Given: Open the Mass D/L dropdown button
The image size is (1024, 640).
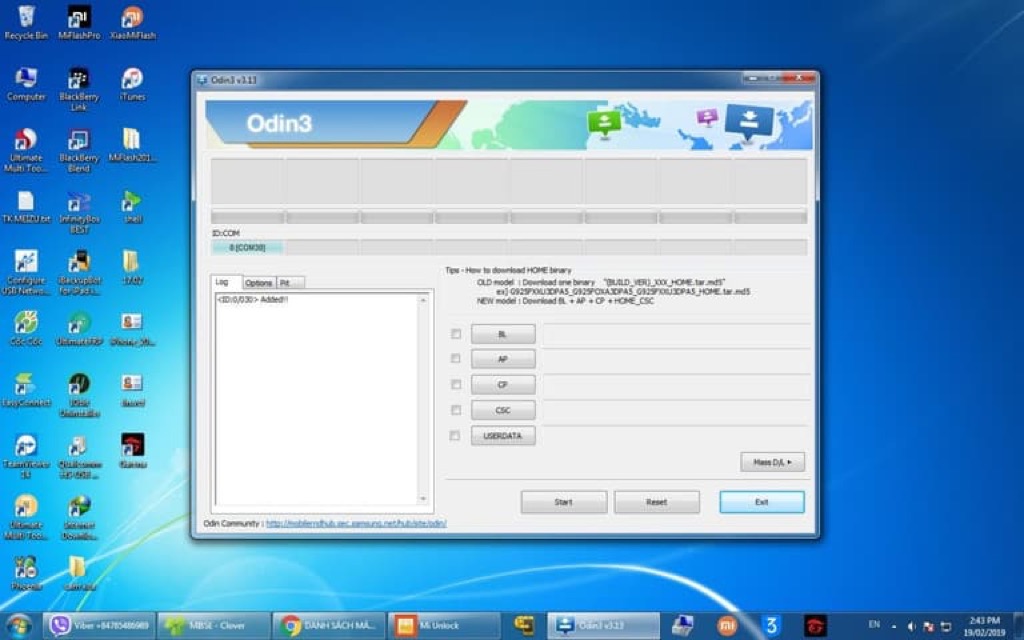Looking at the screenshot, I should coord(773,462).
